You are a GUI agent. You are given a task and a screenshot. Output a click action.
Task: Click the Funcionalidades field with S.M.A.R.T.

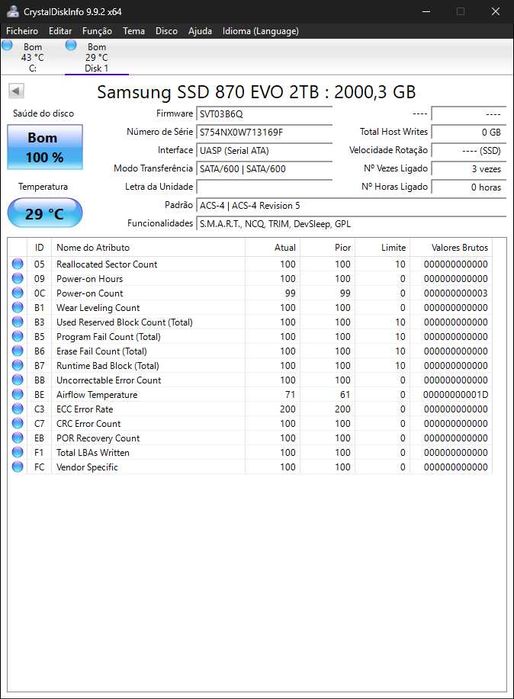coord(351,223)
